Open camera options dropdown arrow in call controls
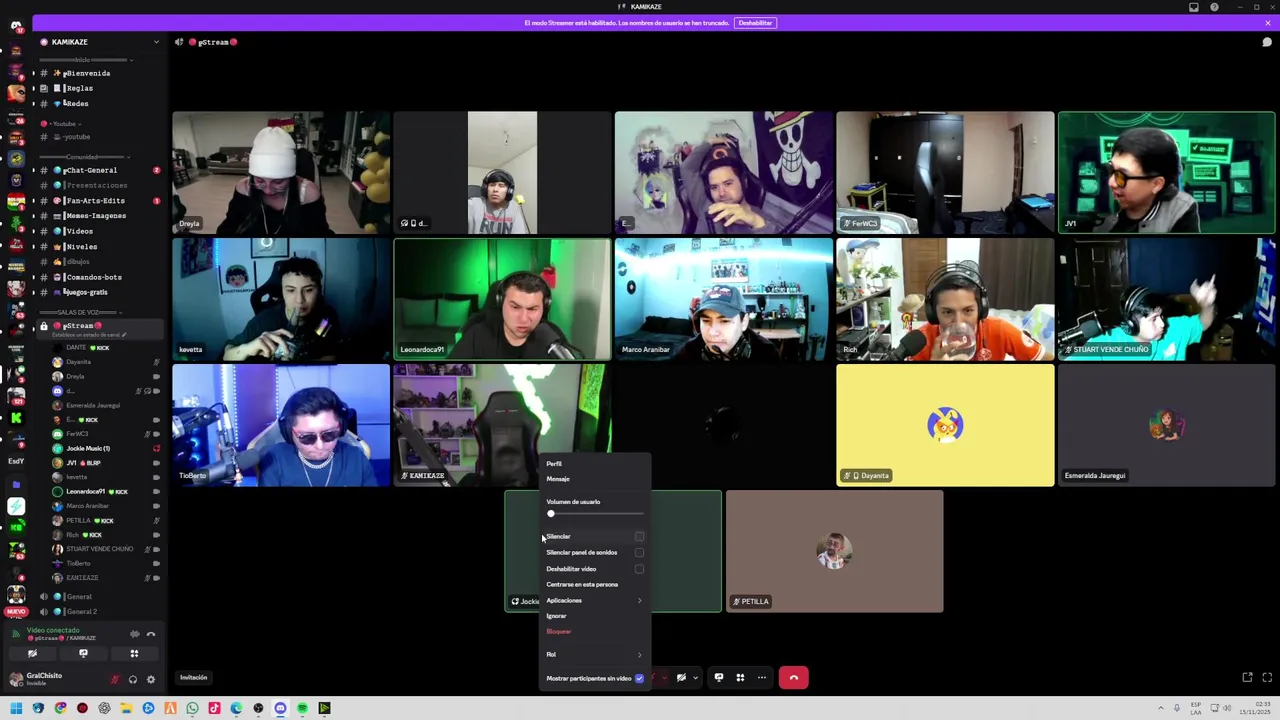 695,678
